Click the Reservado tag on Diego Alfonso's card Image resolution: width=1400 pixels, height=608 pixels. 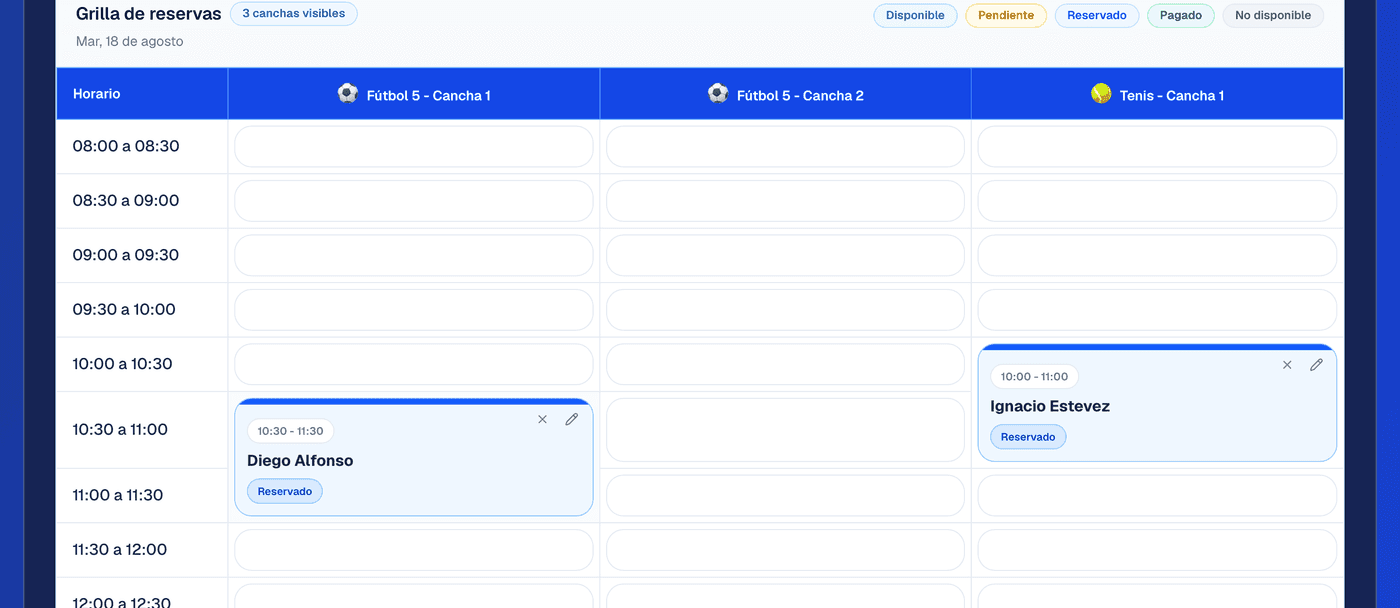pyautogui.click(x=285, y=491)
